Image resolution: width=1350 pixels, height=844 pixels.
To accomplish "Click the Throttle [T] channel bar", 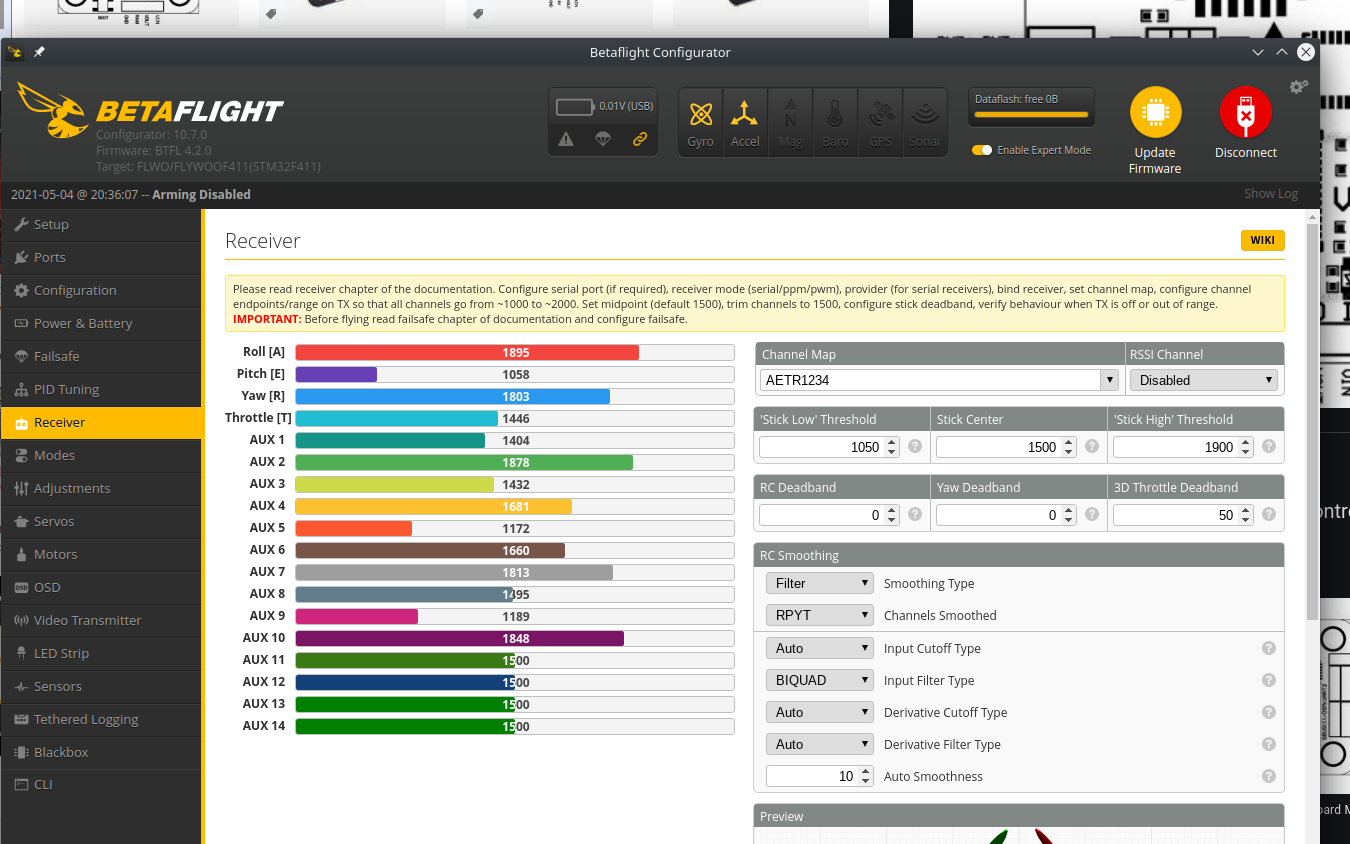I will pos(515,418).
